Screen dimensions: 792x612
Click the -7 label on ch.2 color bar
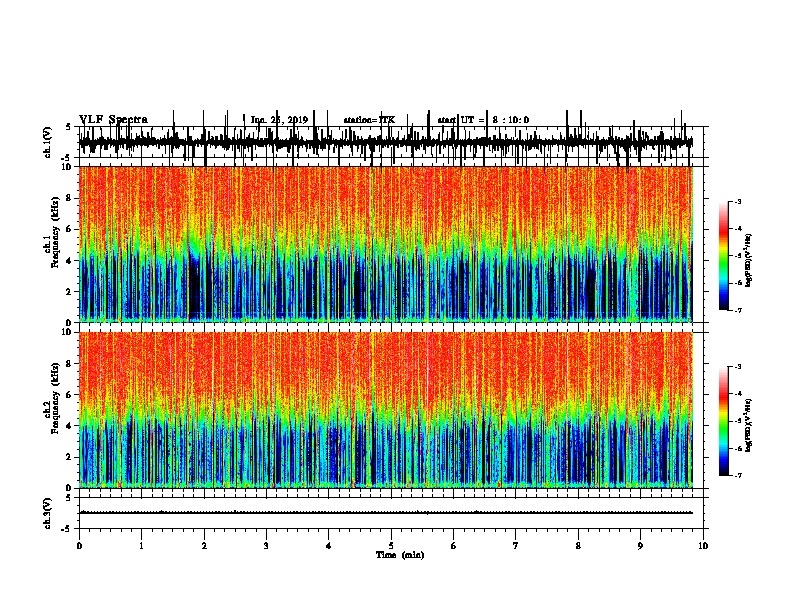737,475
